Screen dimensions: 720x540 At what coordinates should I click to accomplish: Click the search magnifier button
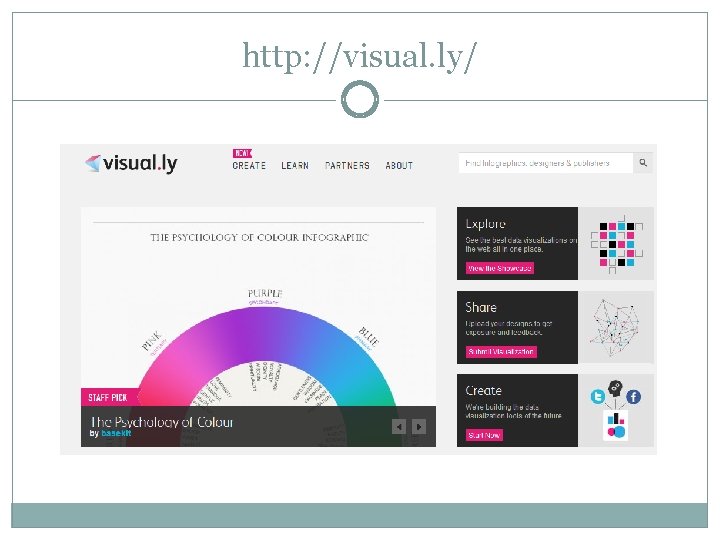click(643, 163)
